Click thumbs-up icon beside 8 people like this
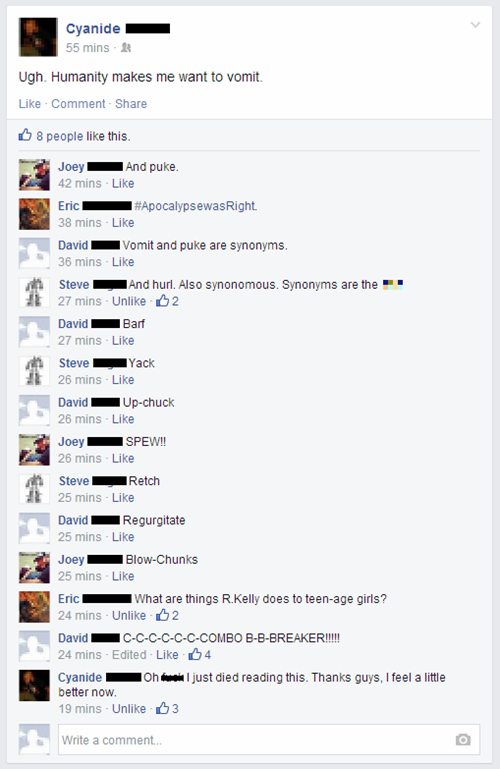Screen dimensions: 500x769 [x=25, y=135]
